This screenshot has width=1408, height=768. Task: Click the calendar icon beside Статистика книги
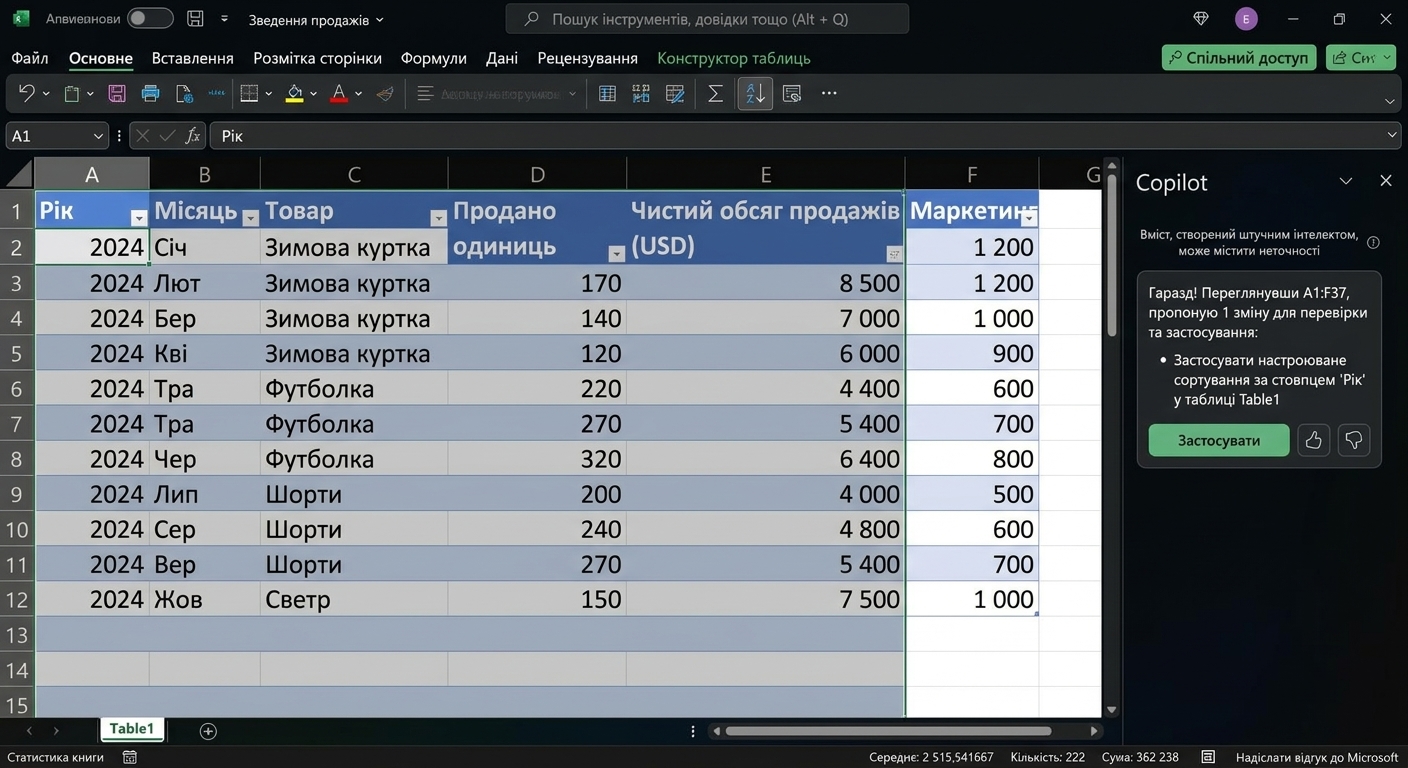click(130, 757)
